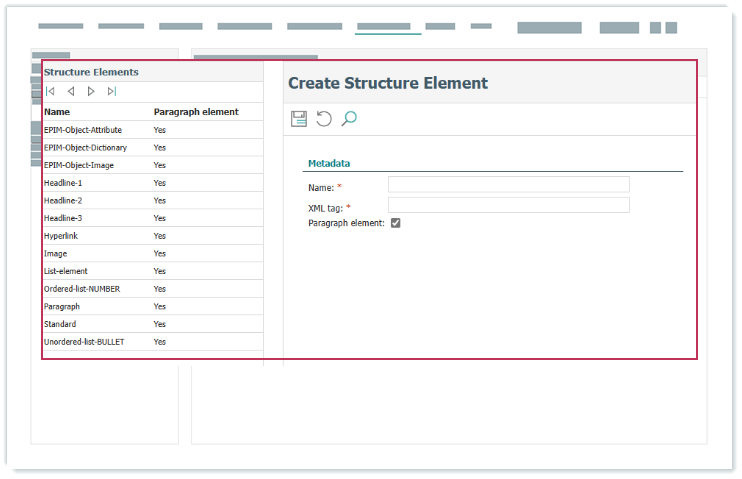Sort by the Name column header

pos(57,112)
